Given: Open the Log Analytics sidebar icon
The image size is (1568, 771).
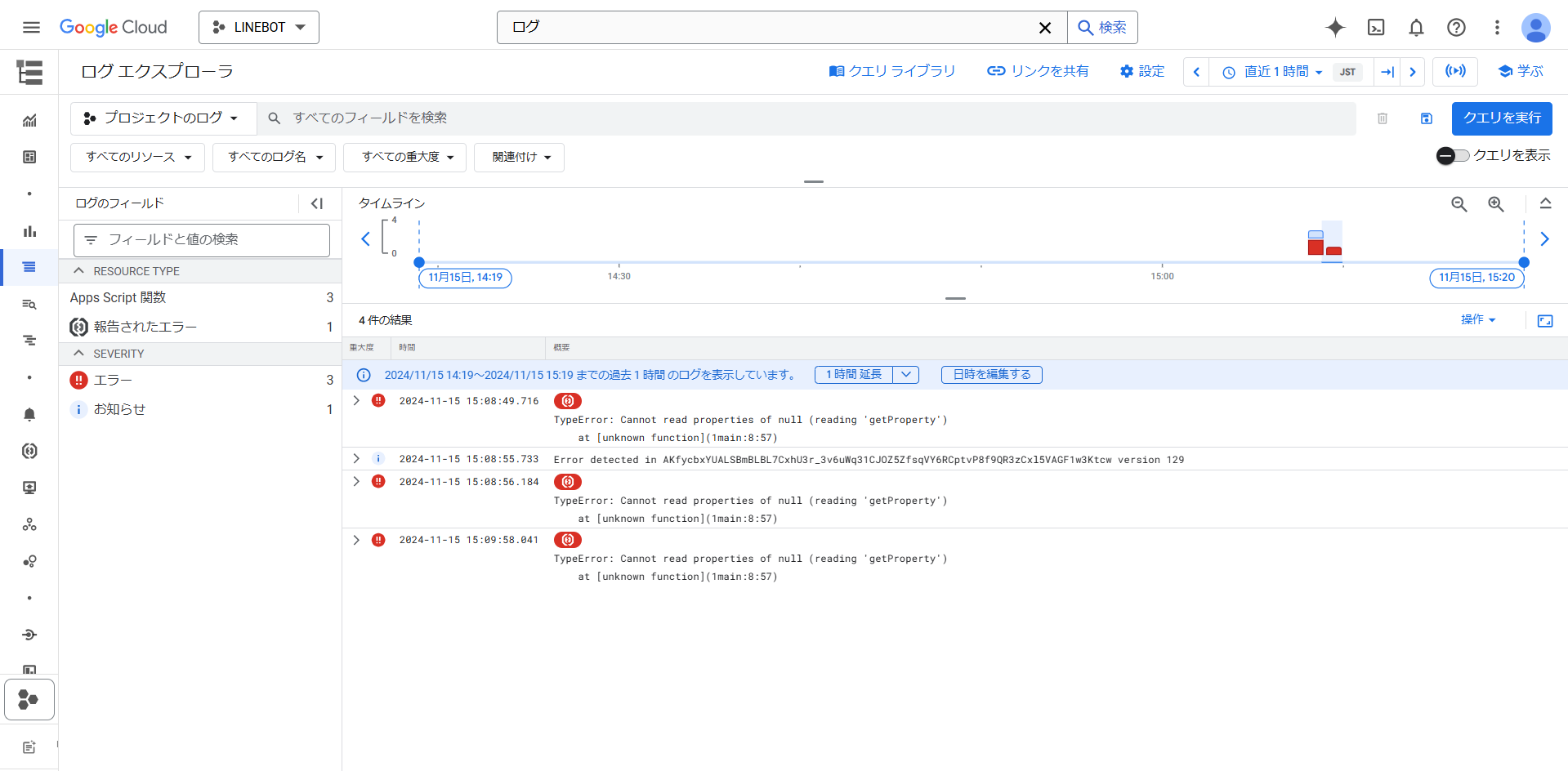Looking at the screenshot, I should pos(29,304).
